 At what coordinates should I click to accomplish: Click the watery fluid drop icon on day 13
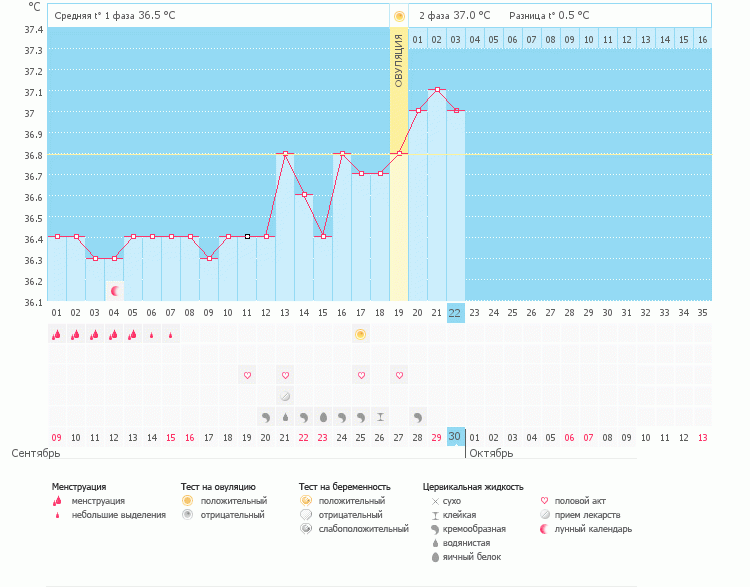pos(285,416)
